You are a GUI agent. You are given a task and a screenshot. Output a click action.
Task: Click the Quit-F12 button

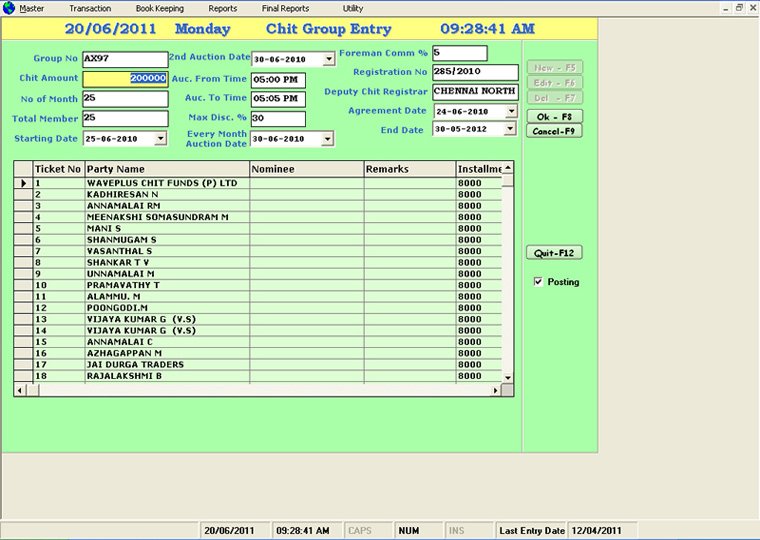tap(553, 253)
